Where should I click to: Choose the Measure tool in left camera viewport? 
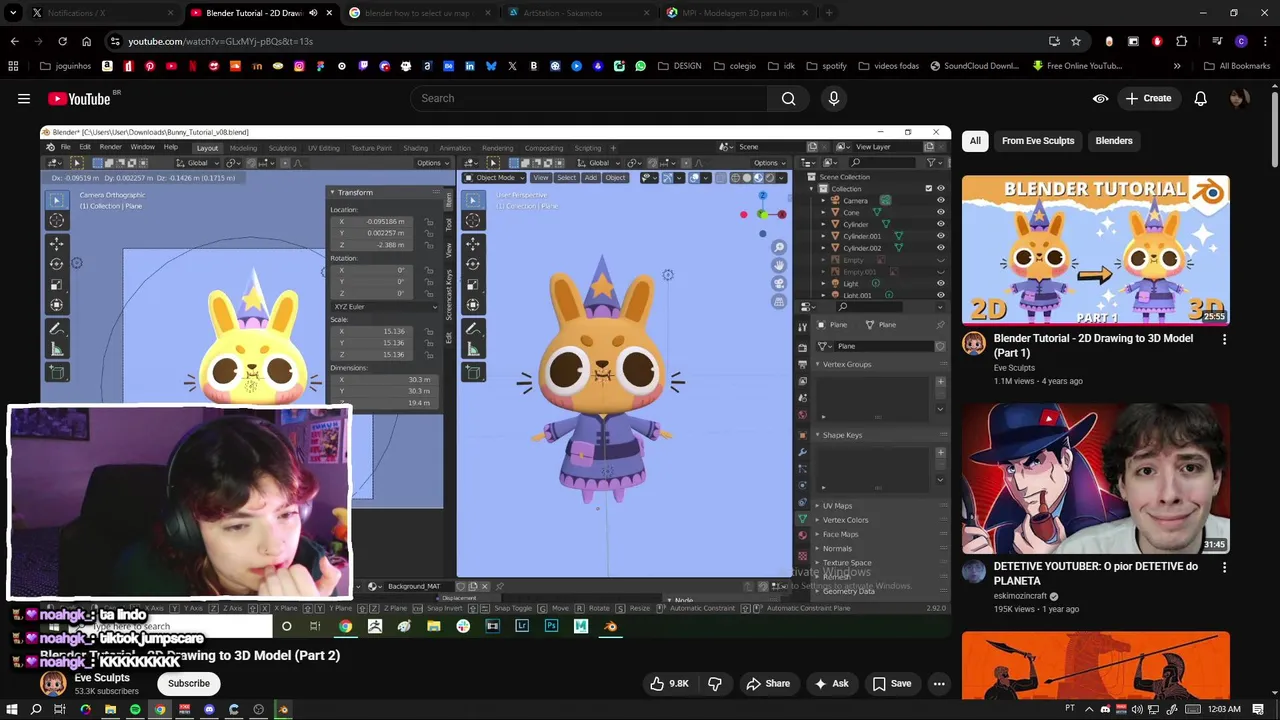pos(57,349)
